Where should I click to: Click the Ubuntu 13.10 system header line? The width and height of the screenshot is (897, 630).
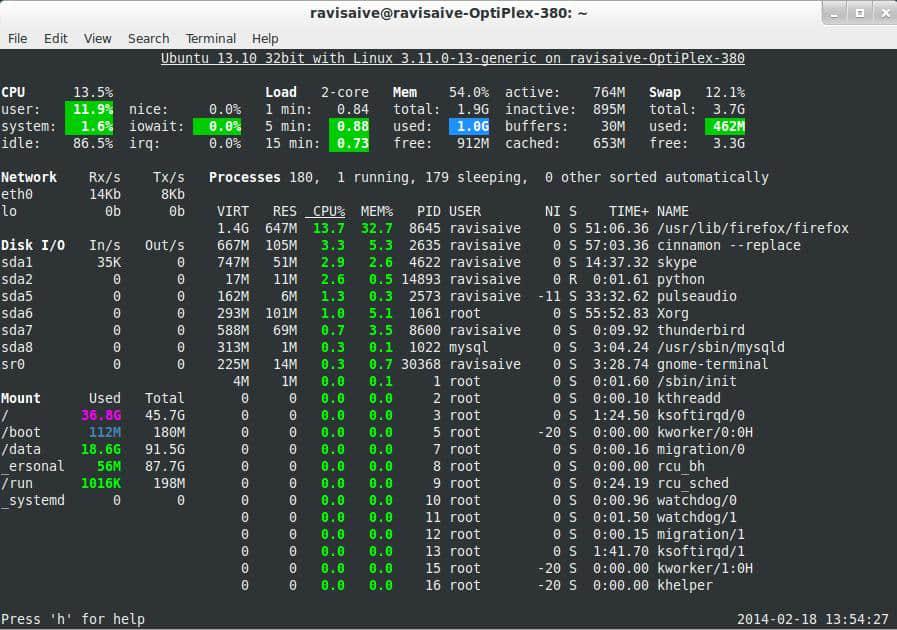(452, 58)
